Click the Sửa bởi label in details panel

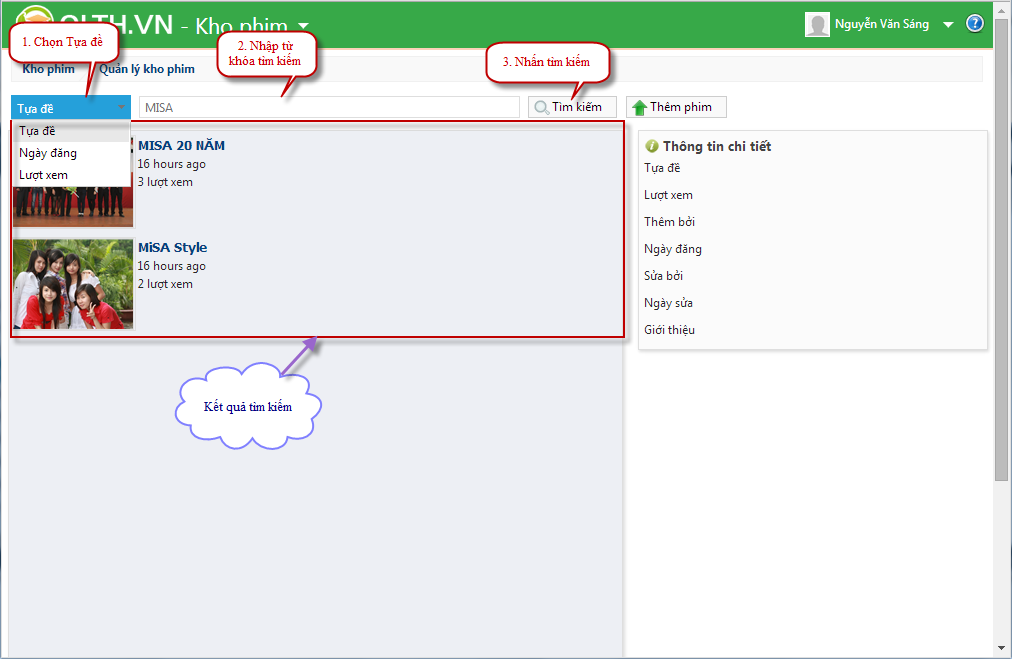(663, 276)
